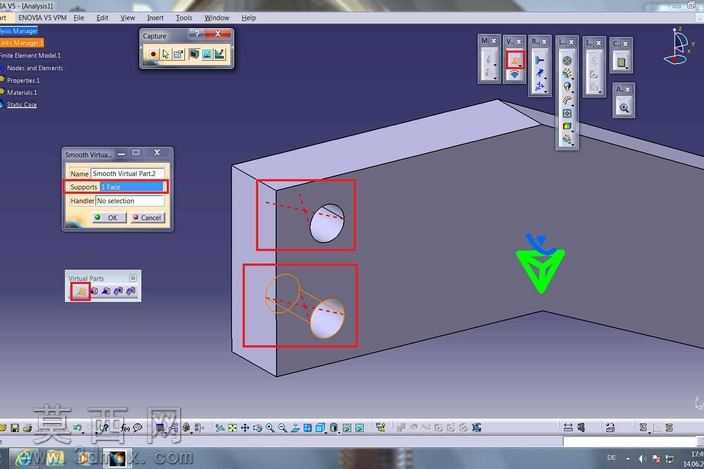Screen dimensions: 704x469
Task: Select Properties.1 in the tree
Action: [x=23, y=81]
